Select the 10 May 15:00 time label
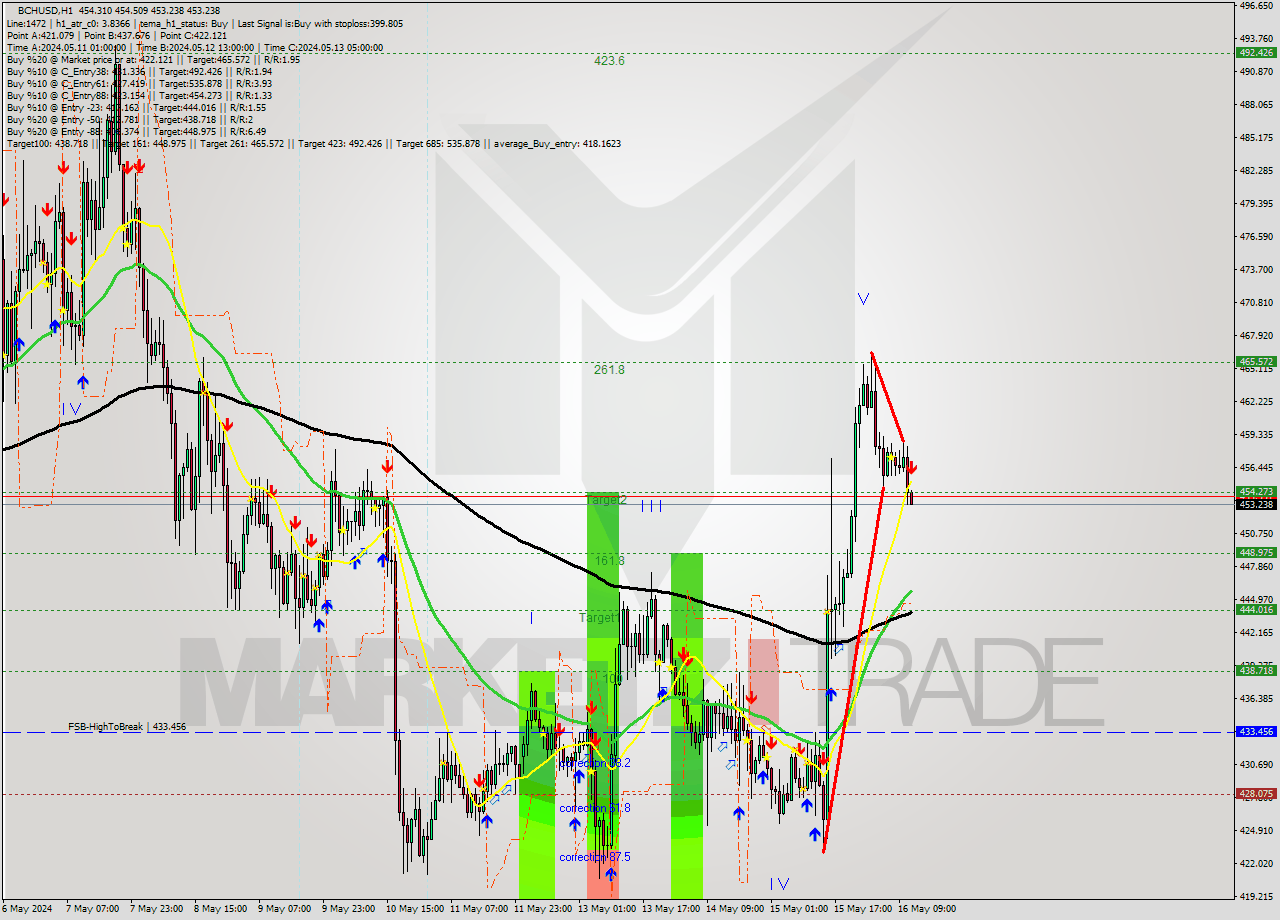This screenshot has height=920, width=1280. click(414, 909)
